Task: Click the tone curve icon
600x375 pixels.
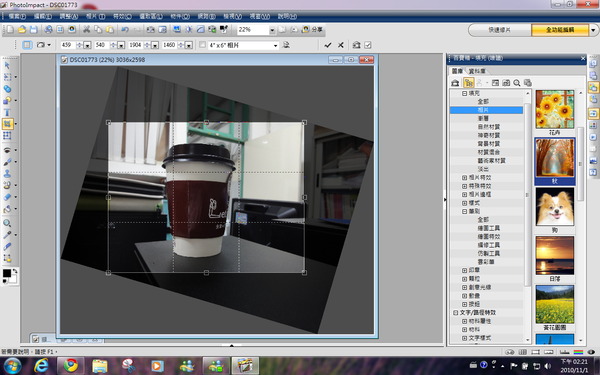Action: pyautogui.click(x=201, y=29)
